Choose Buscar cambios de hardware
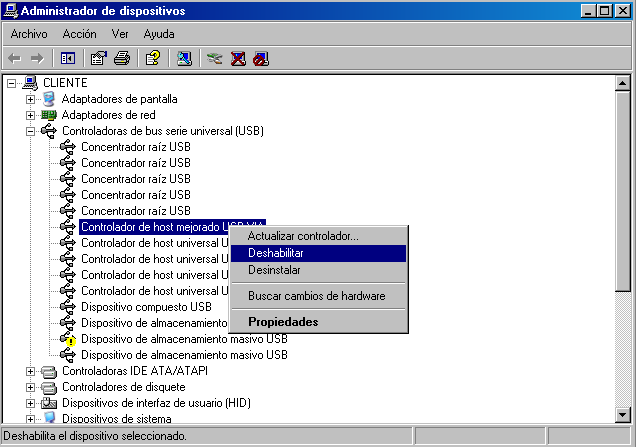This screenshot has width=636, height=447. click(x=318, y=296)
